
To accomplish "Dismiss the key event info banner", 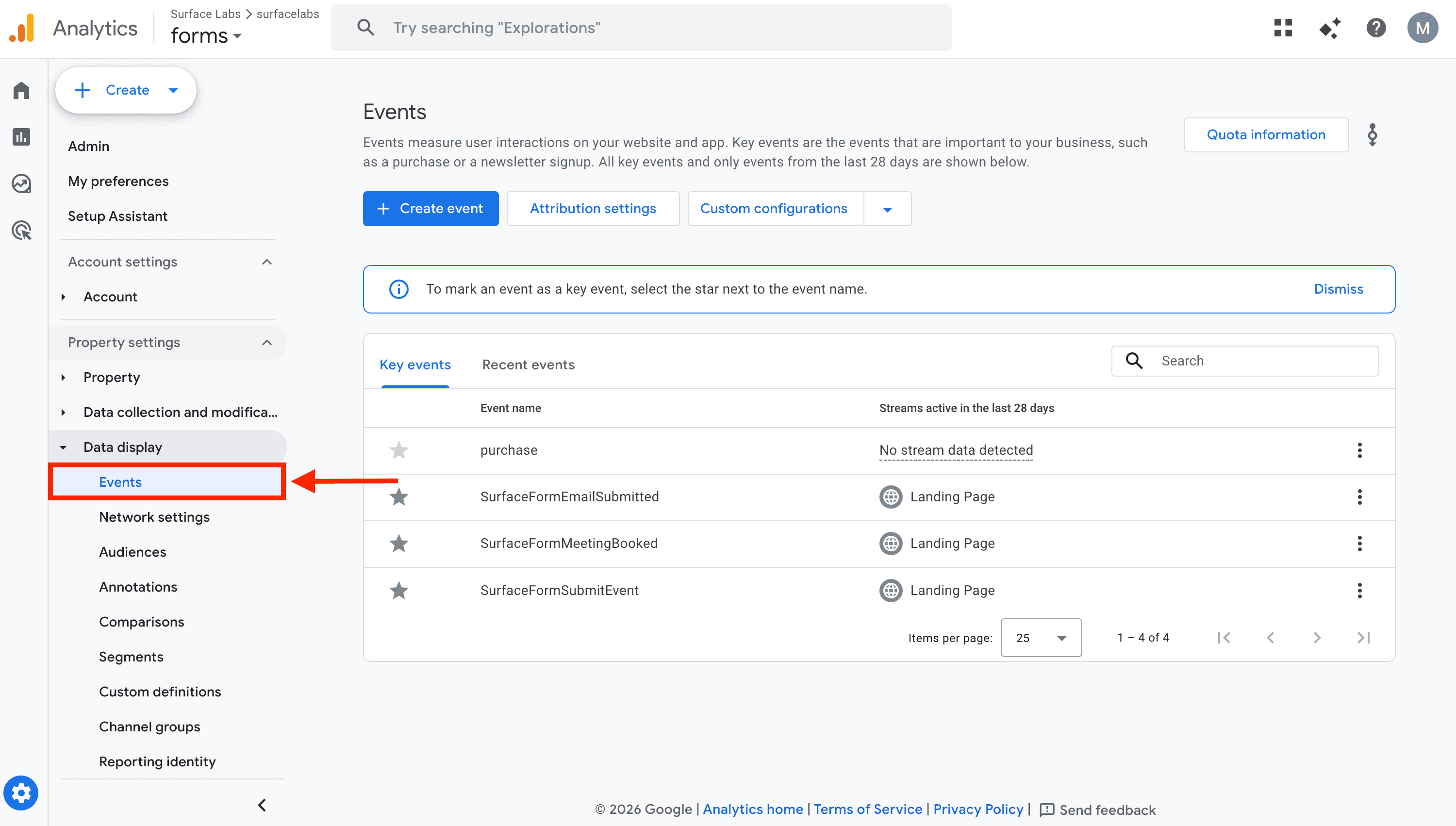I will coord(1339,289).
